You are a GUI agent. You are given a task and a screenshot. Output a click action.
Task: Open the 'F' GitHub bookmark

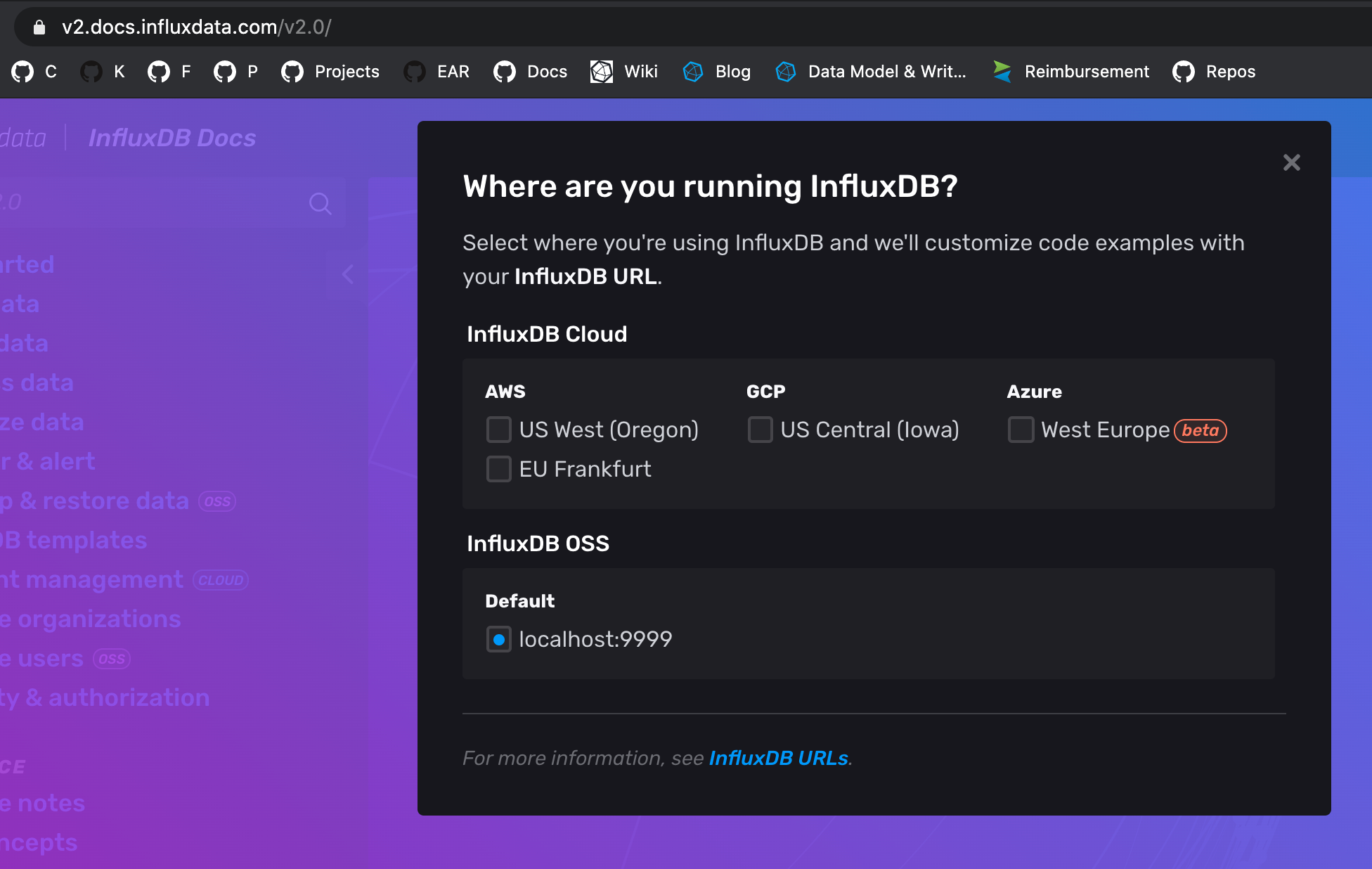click(169, 72)
